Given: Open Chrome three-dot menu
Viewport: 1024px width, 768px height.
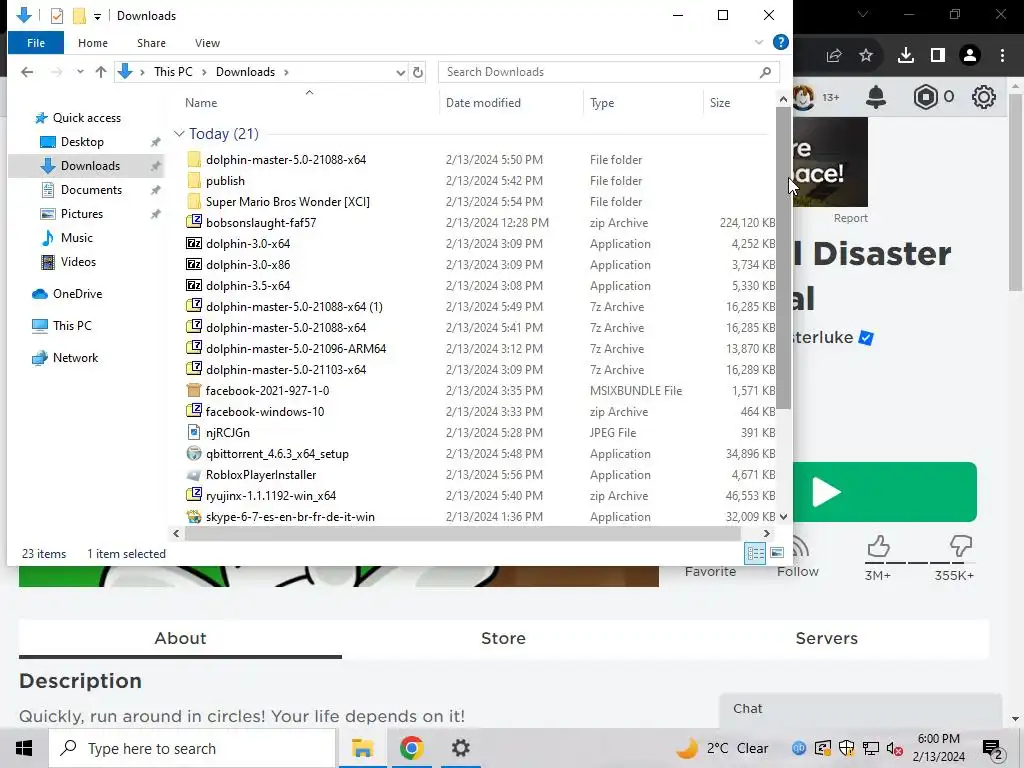Looking at the screenshot, I should [x=1002, y=56].
